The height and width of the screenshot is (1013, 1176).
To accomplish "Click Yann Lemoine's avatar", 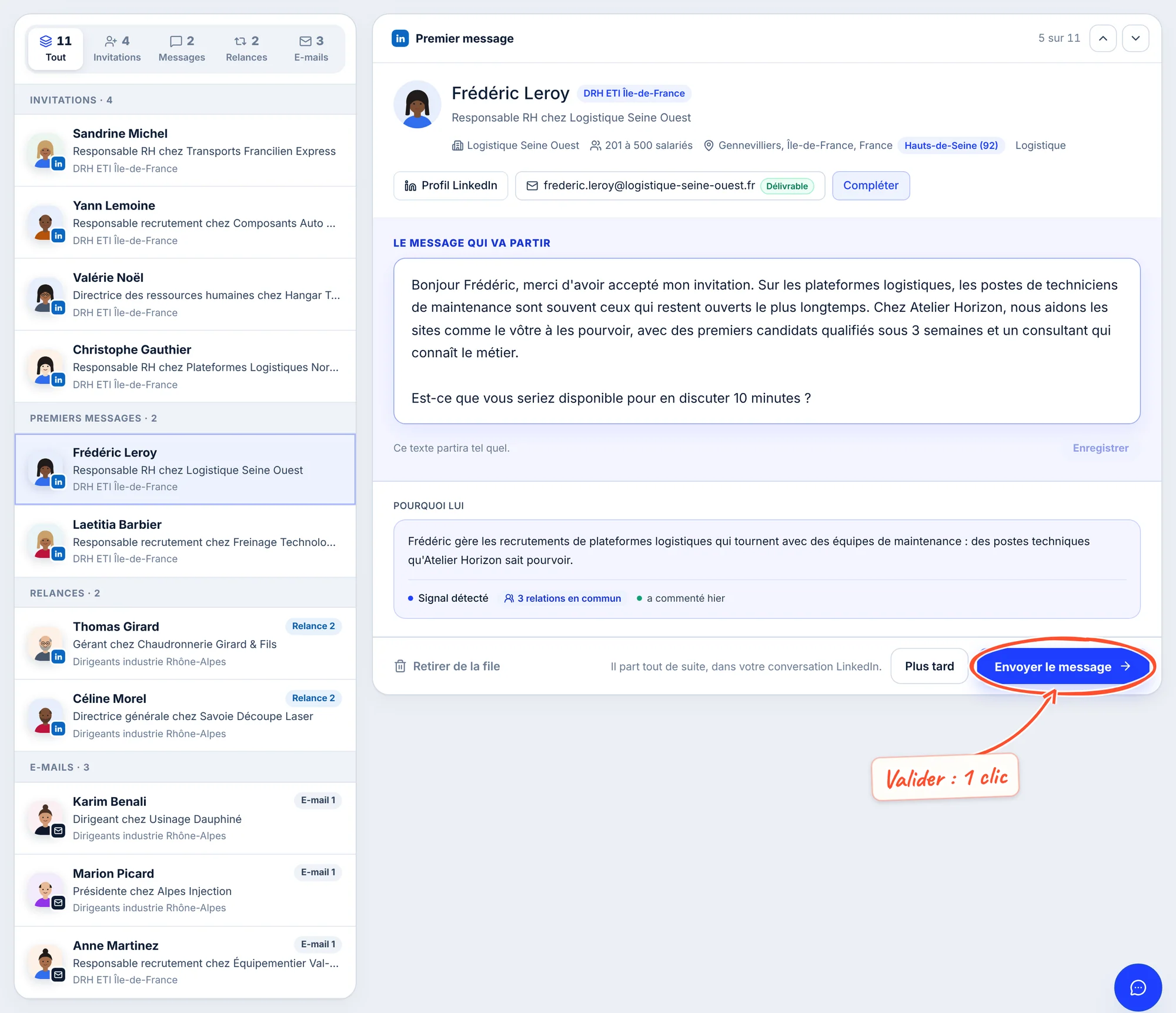I will [46, 224].
